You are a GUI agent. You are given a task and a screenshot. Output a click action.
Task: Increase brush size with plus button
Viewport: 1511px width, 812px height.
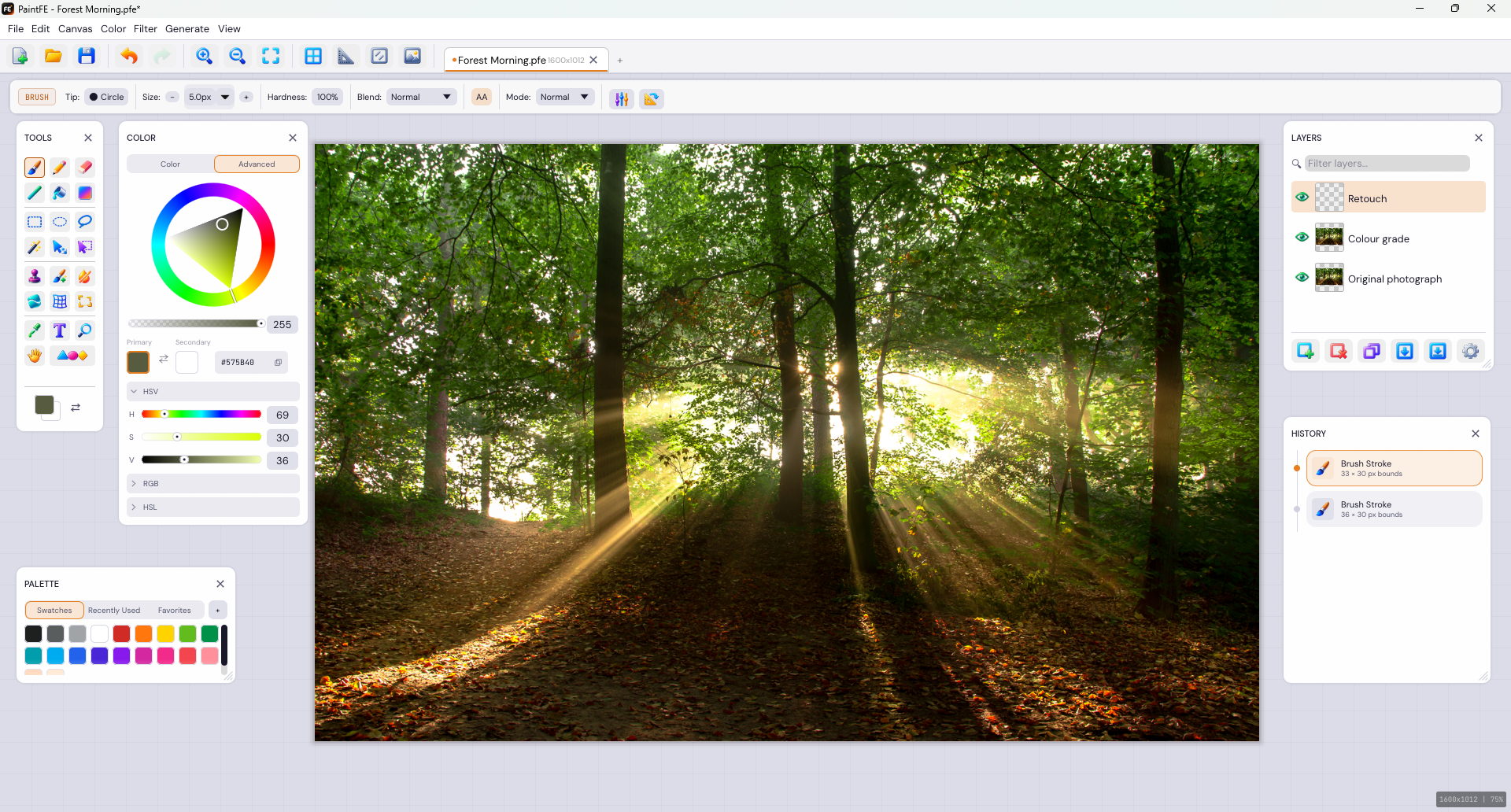pyautogui.click(x=246, y=98)
